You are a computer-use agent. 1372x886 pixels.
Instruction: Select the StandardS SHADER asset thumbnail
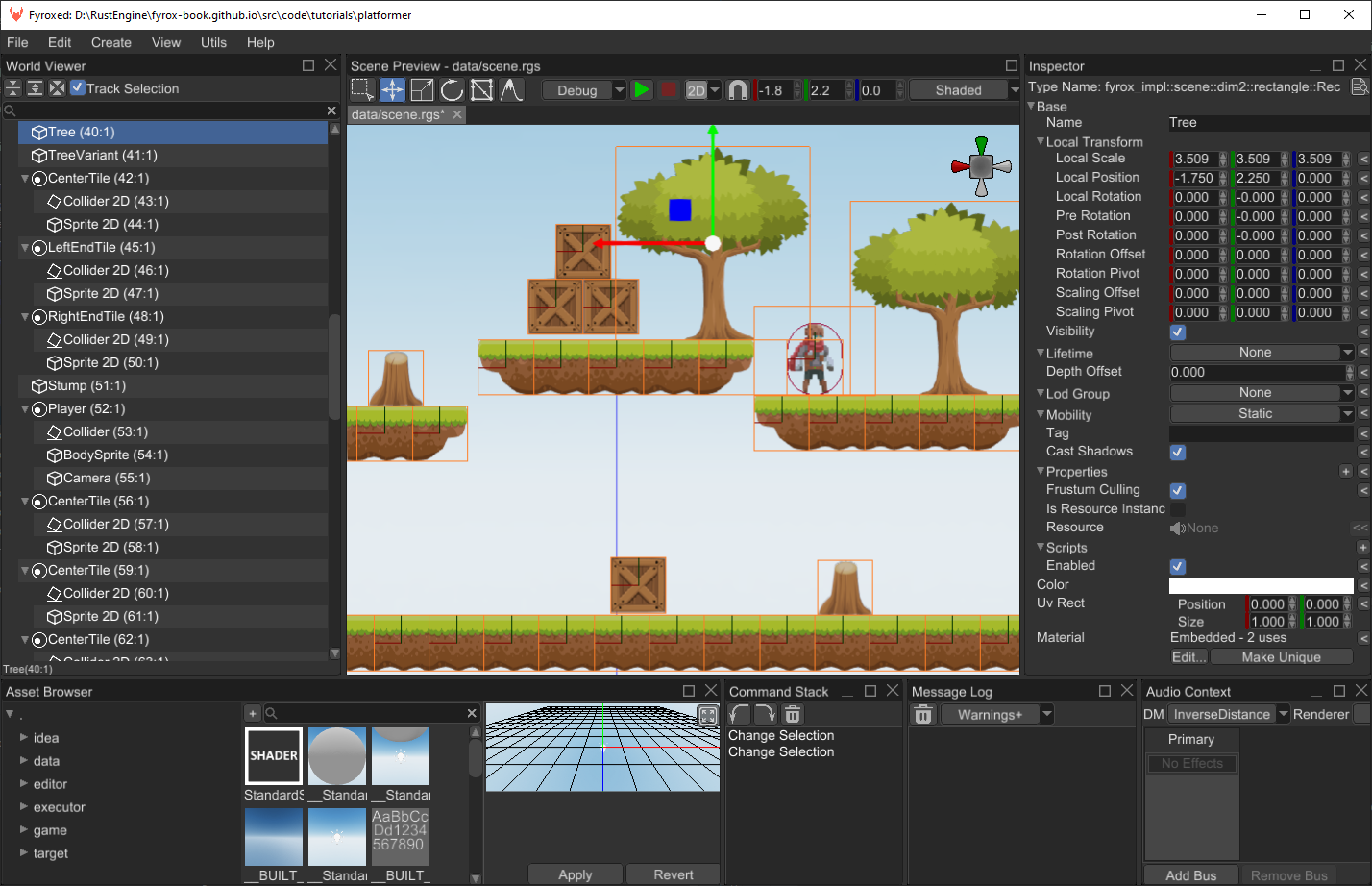(x=274, y=755)
